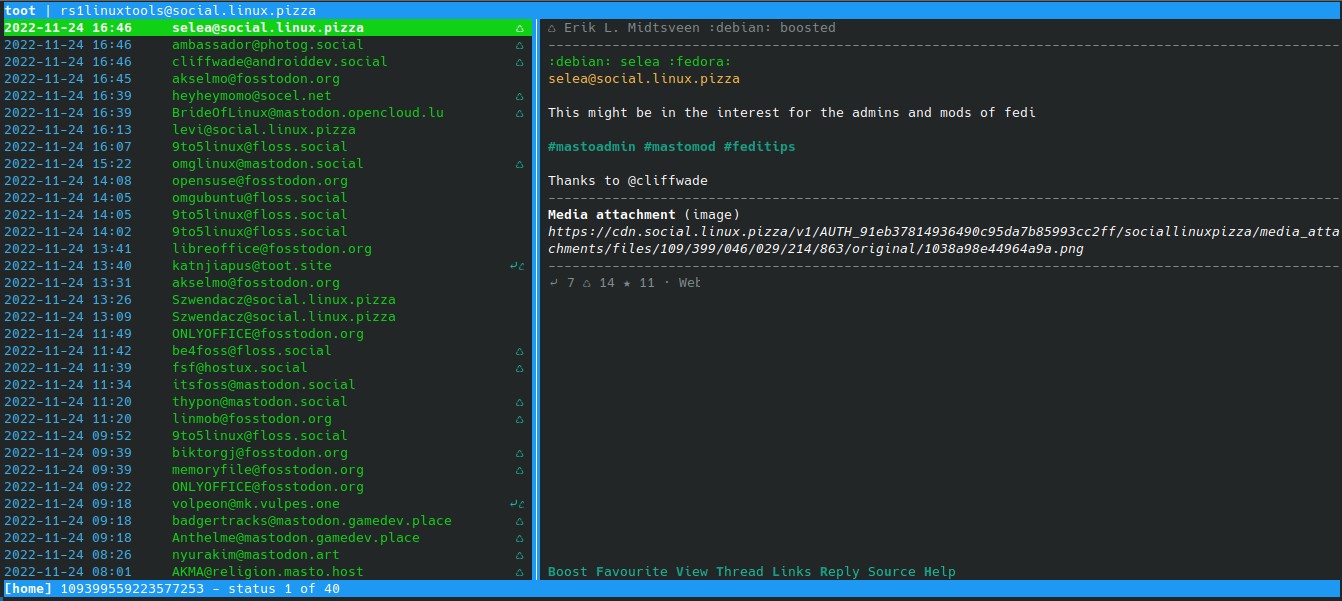Click boost icon on linmob@fosstodon.org row
Screen dimensions: 1342x601
(519, 419)
